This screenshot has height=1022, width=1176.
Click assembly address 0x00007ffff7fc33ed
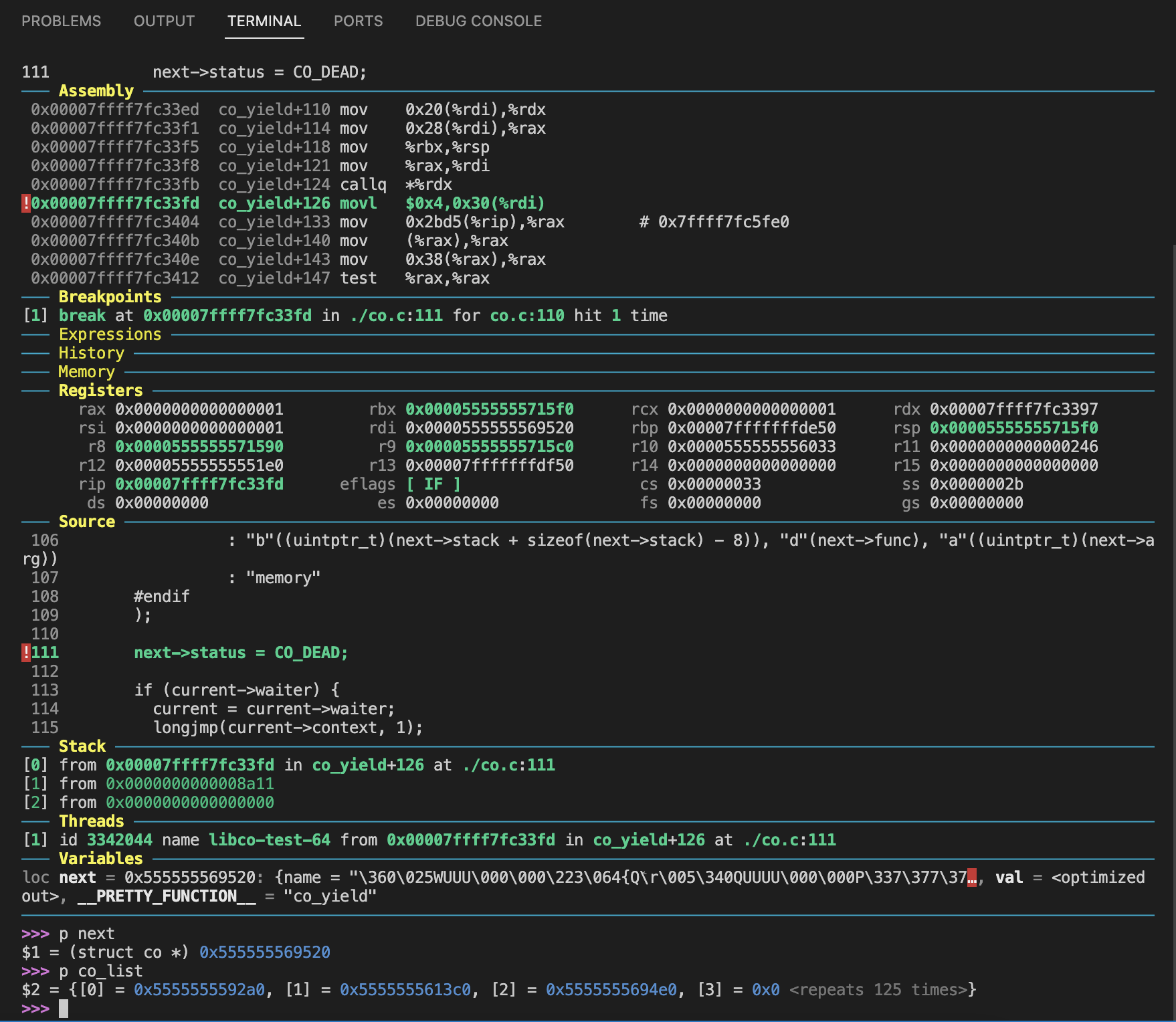click(x=115, y=109)
